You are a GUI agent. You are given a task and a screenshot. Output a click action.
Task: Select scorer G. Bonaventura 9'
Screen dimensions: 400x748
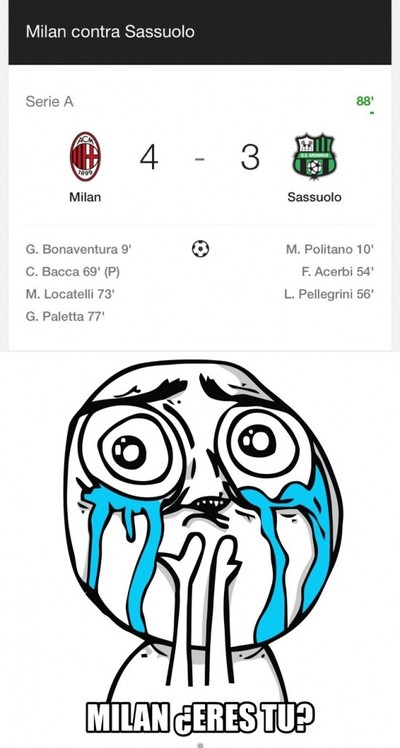tap(79, 249)
